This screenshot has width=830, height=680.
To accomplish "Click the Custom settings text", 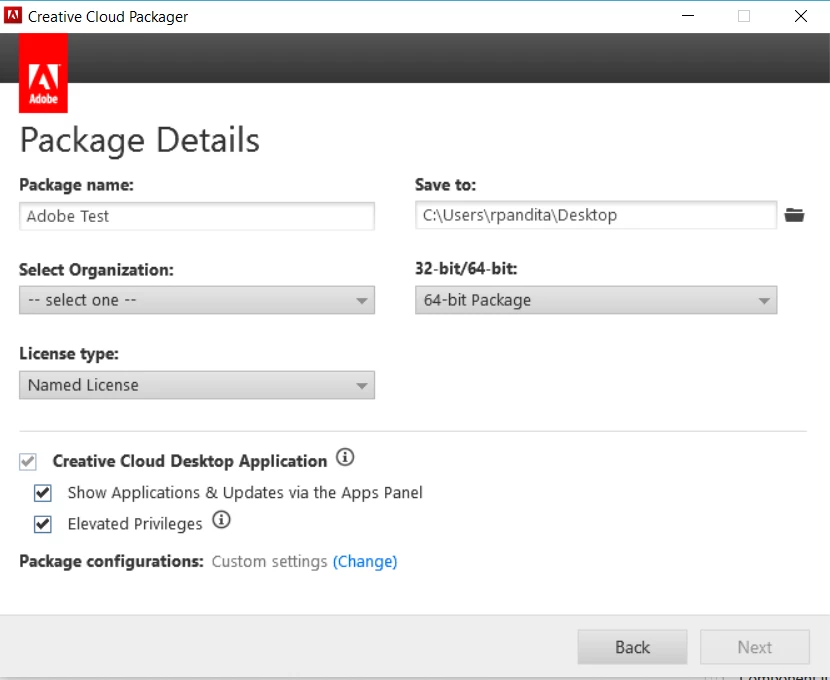I will click(269, 561).
